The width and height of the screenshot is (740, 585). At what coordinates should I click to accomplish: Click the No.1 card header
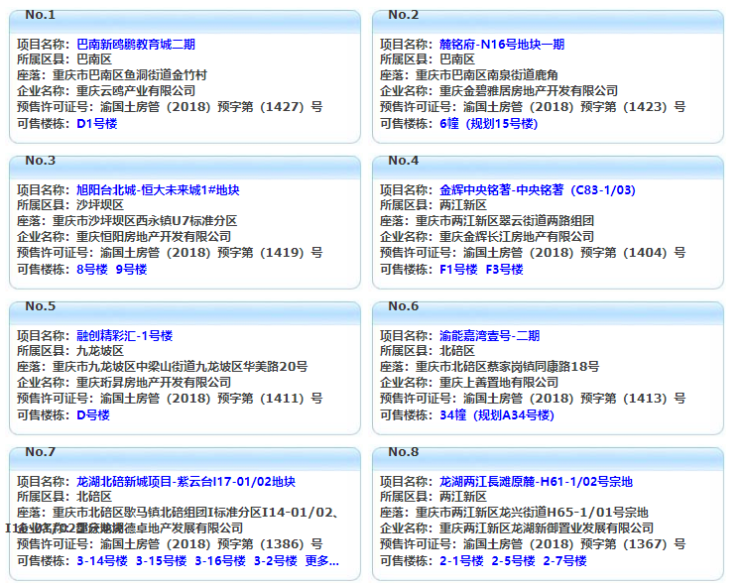tap(185, 21)
